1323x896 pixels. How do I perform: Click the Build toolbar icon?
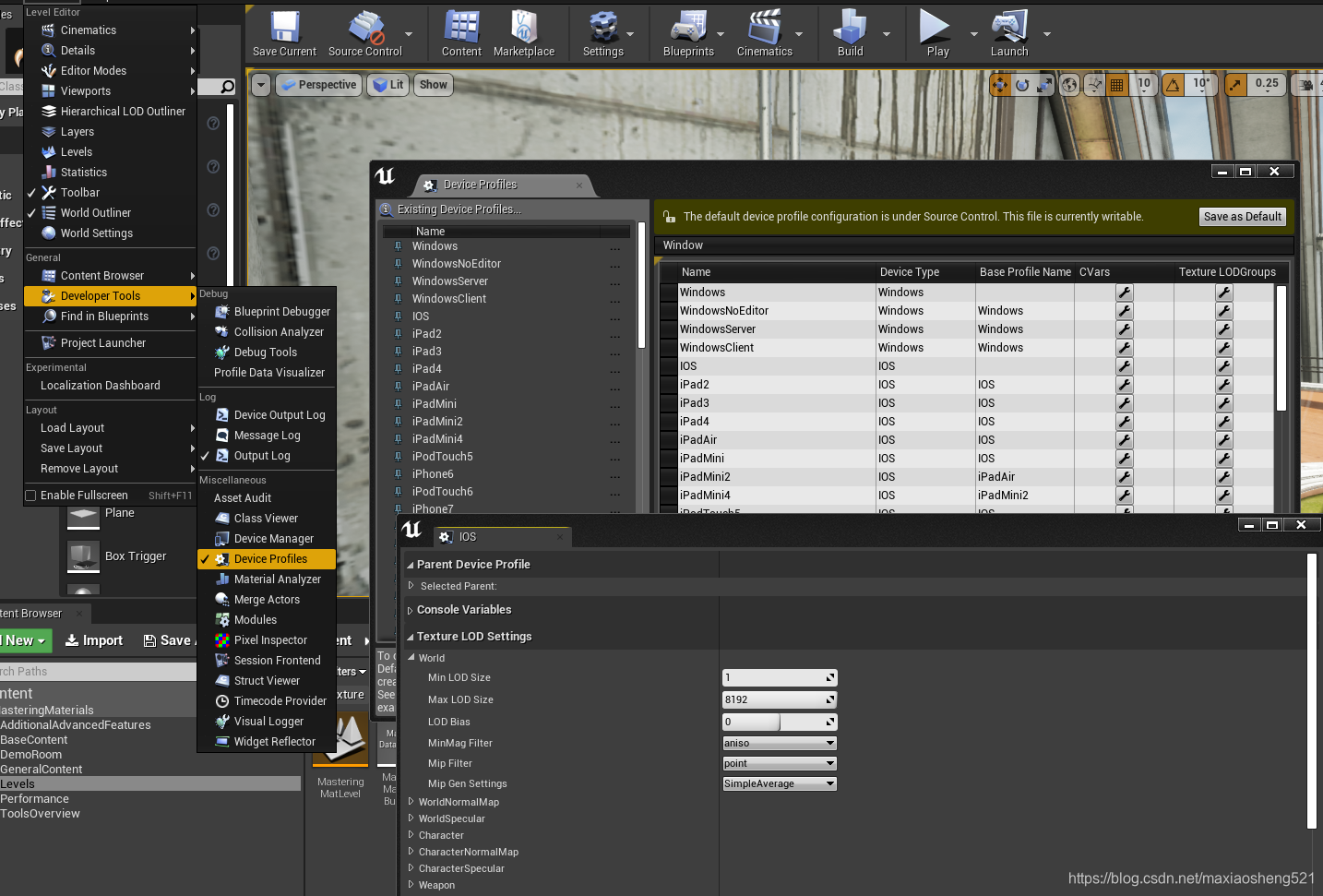[851, 34]
